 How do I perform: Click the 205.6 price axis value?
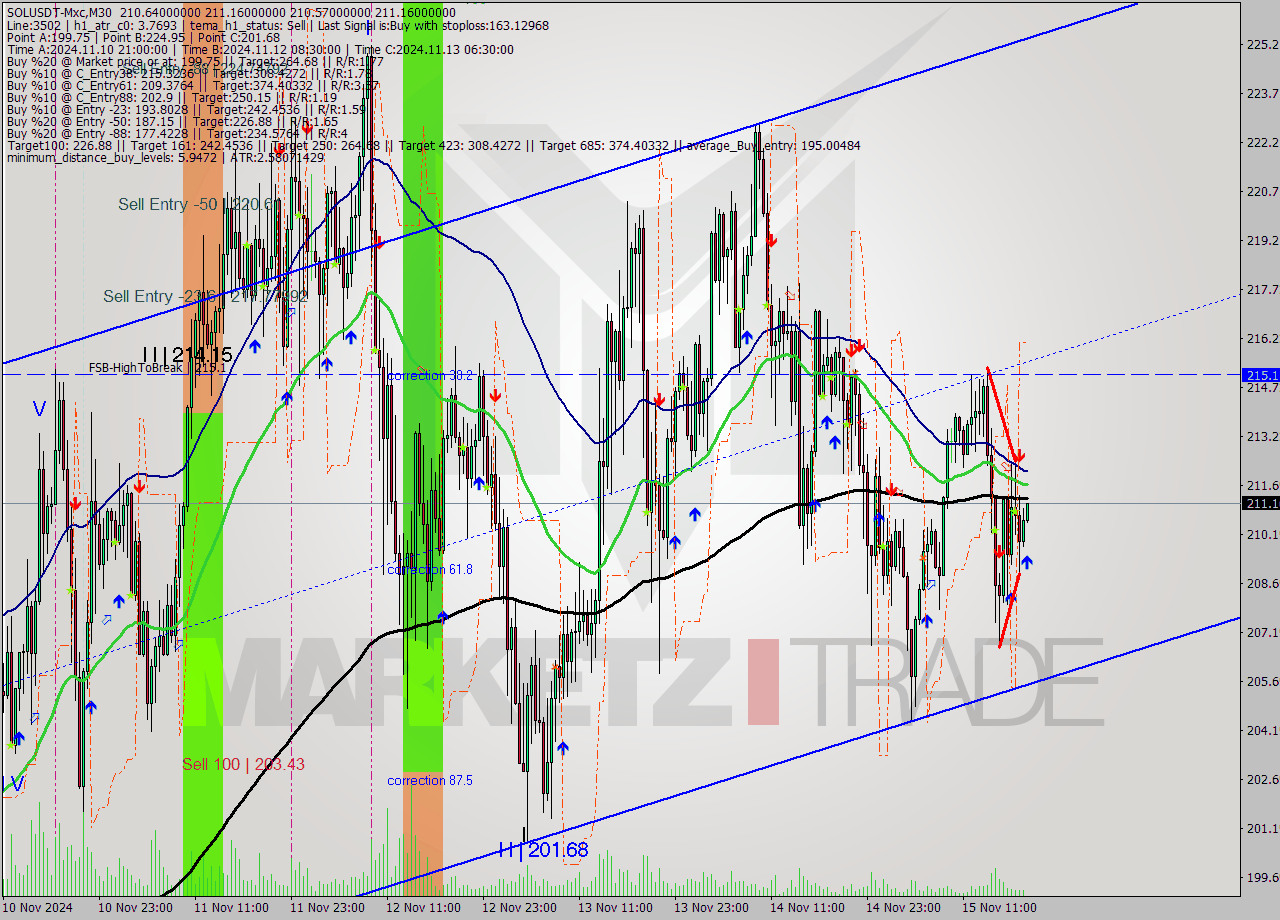click(1262, 682)
